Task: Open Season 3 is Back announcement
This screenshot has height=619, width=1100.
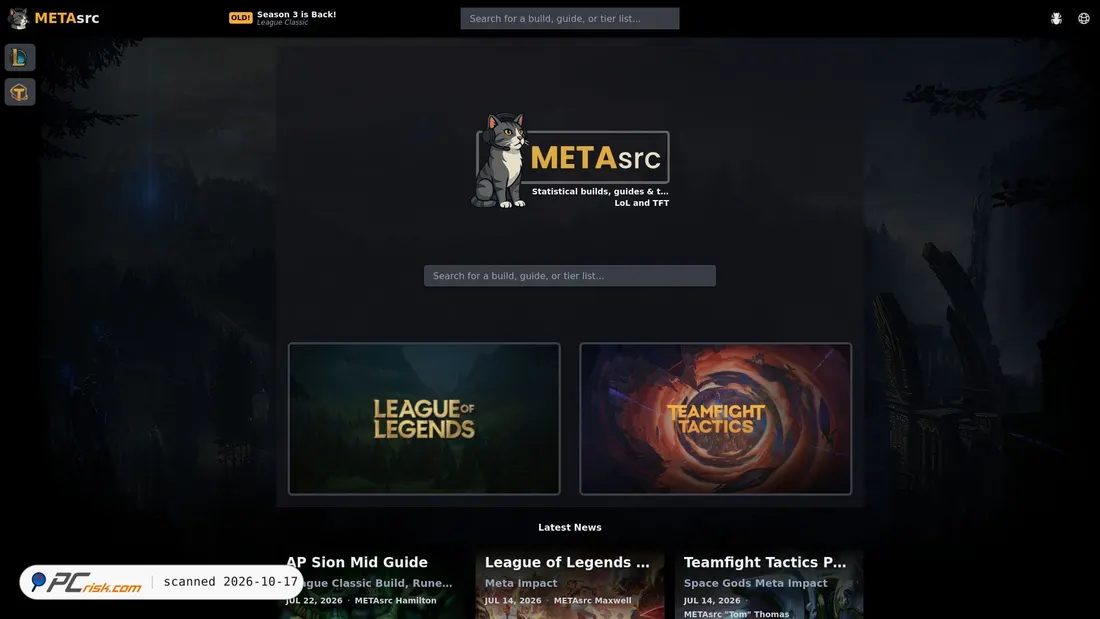Action: coord(296,14)
